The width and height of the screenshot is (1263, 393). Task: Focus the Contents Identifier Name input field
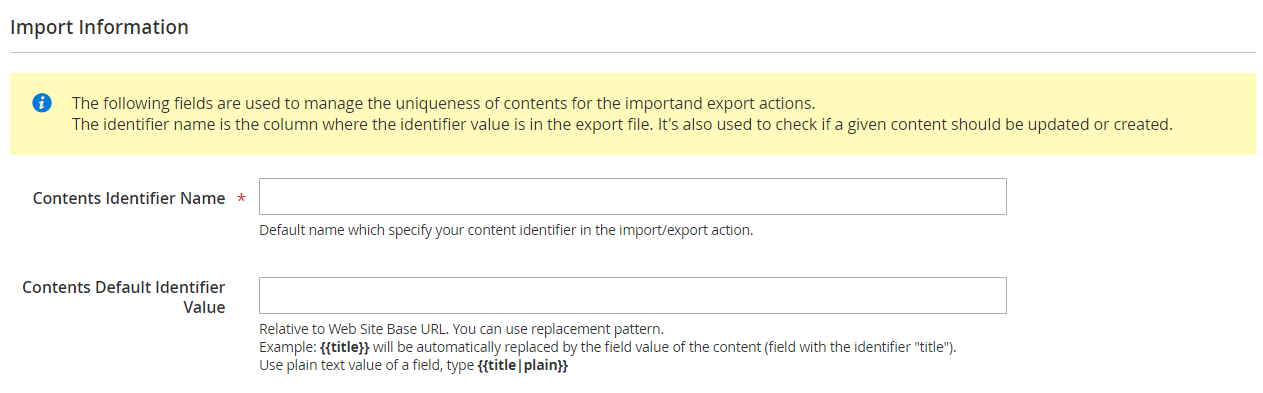pos(632,196)
